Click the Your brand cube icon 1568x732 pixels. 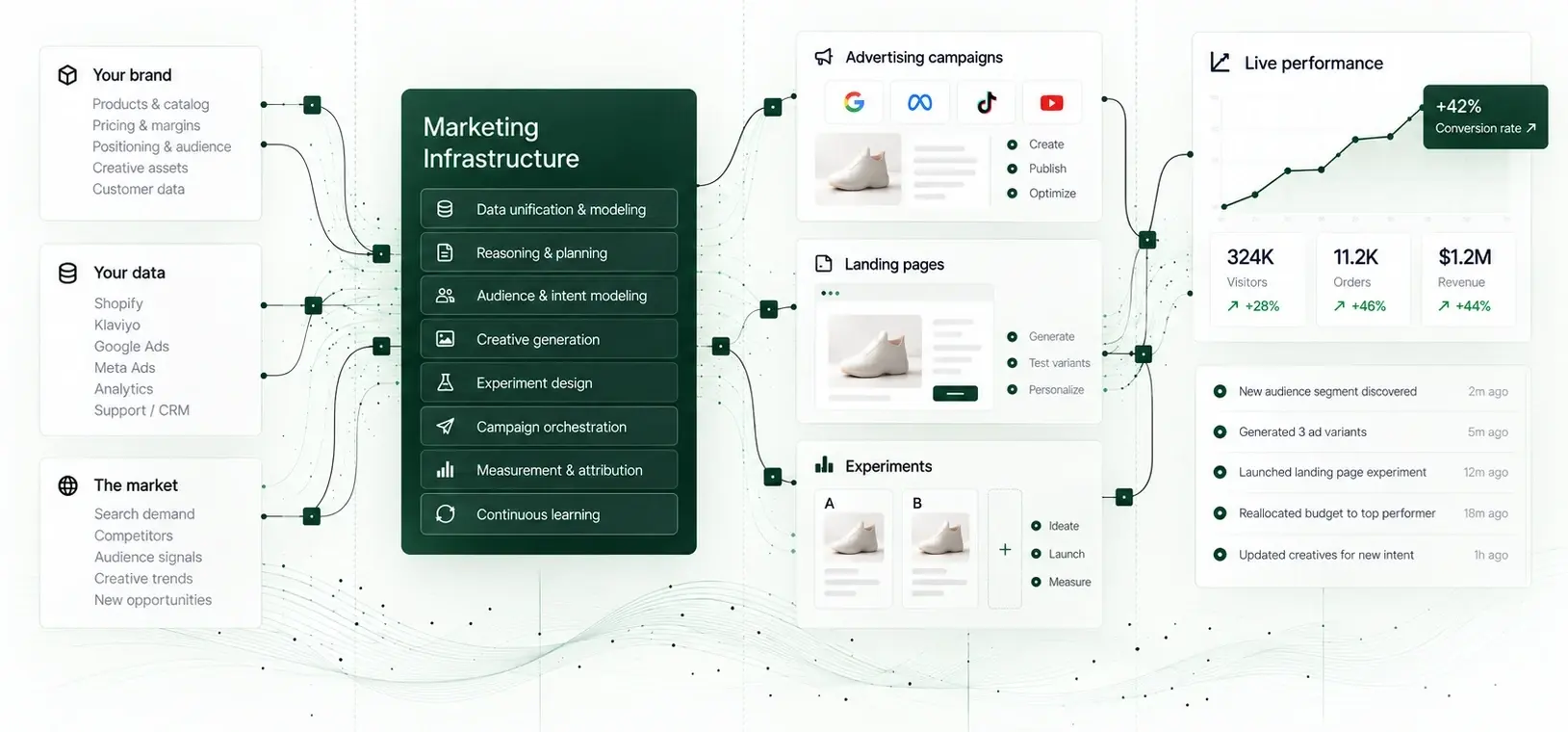[67, 75]
